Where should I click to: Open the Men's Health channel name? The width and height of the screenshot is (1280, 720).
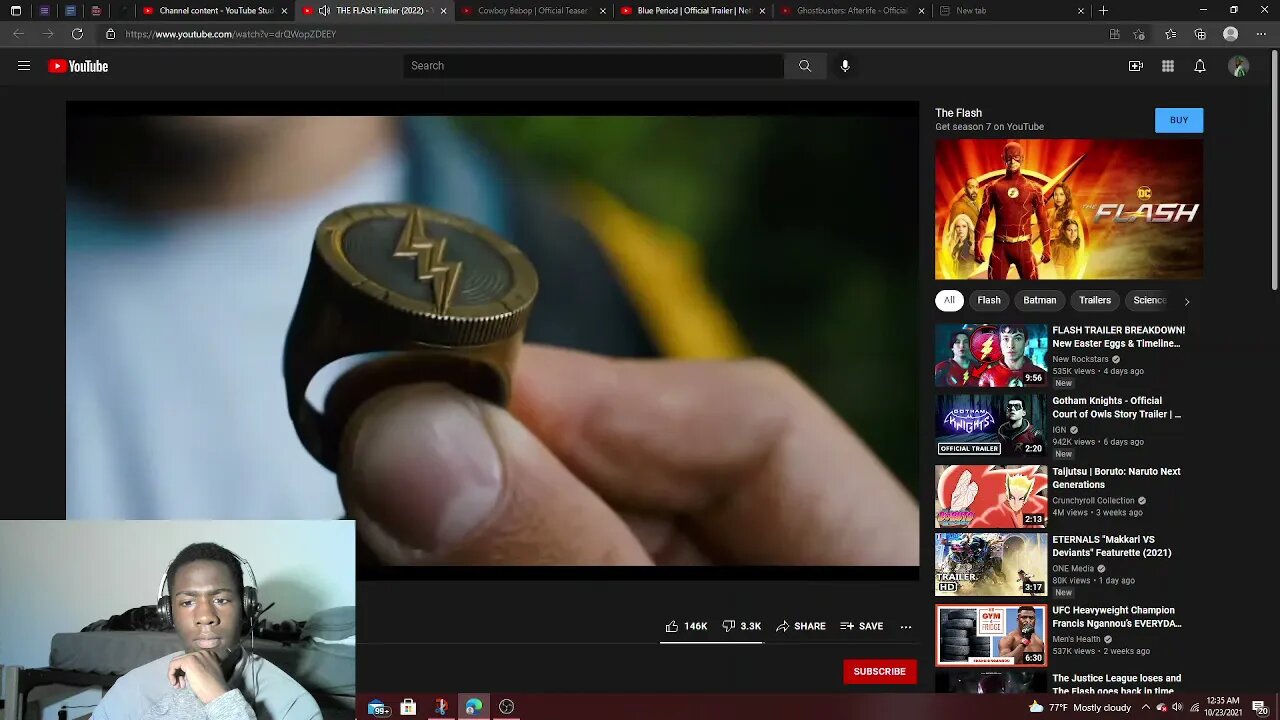pyautogui.click(x=1076, y=639)
